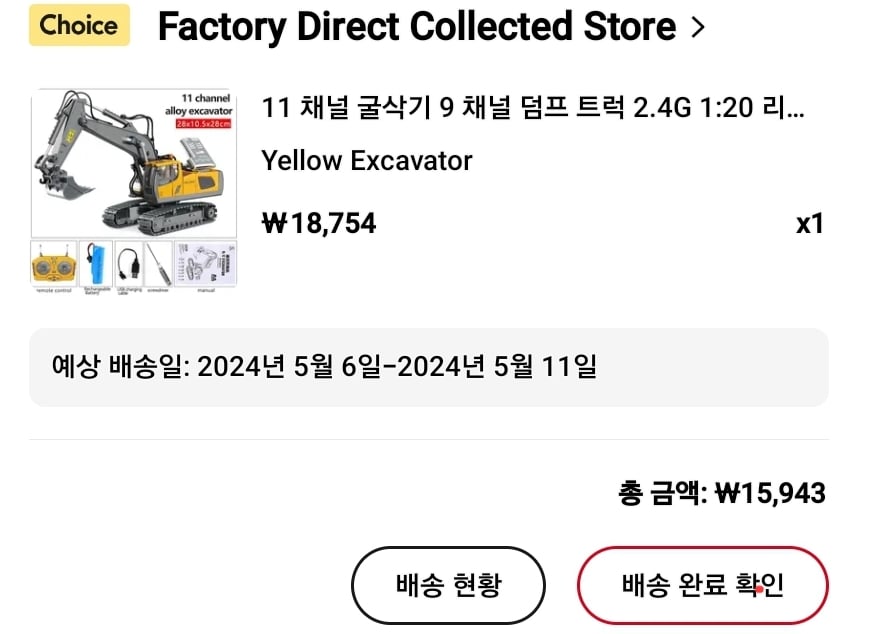870x634 pixels.
Task: Click the x1 quantity label
Action: 810,224
